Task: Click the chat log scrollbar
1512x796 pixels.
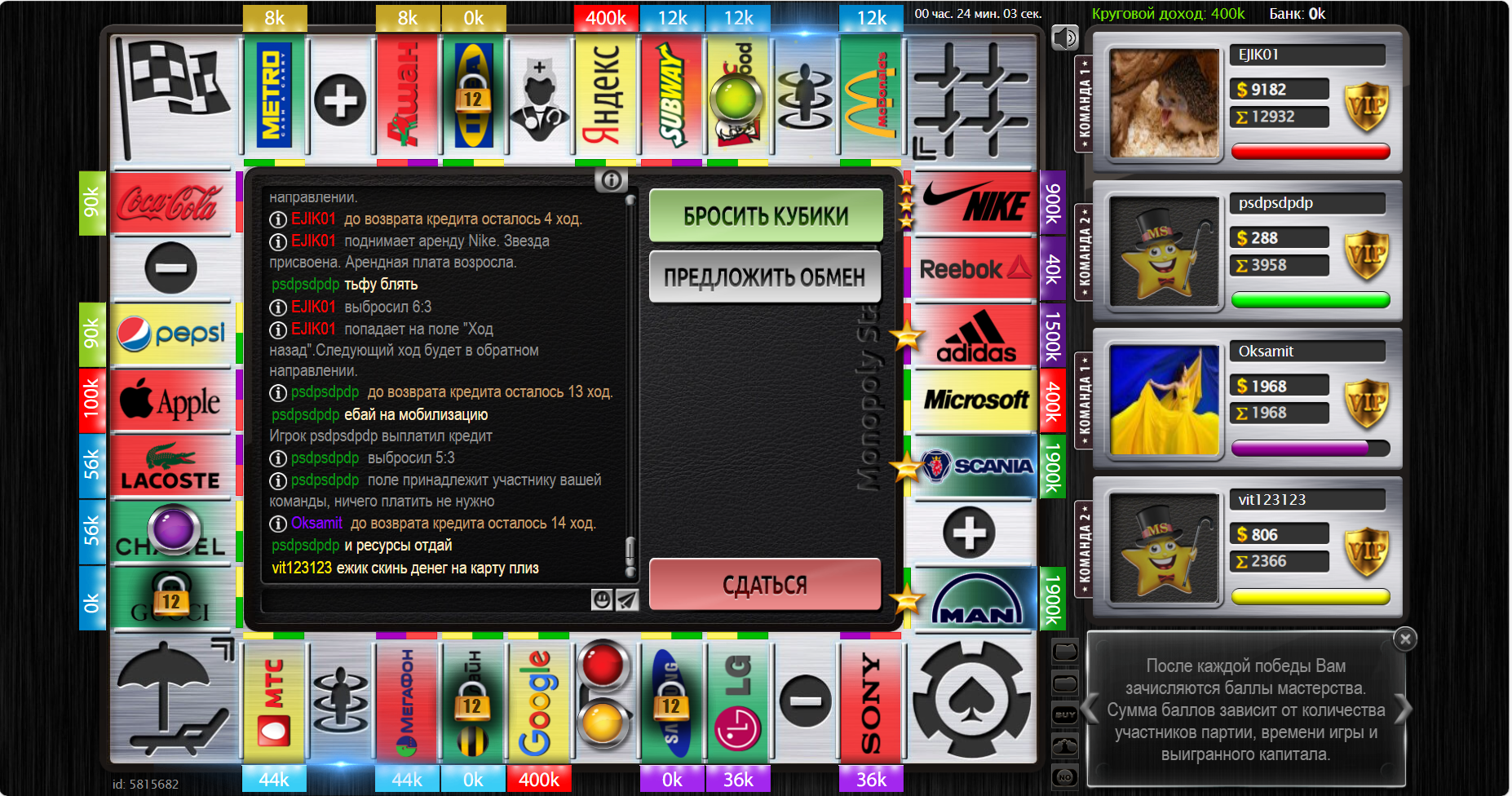Action: [630, 386]
